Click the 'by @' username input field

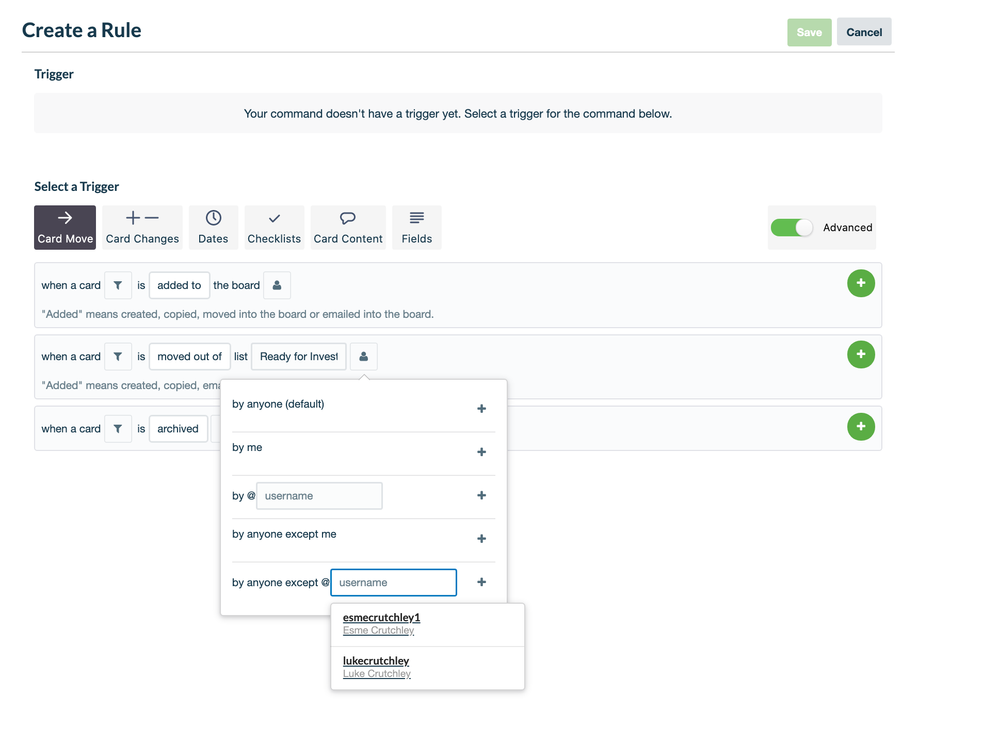click(319, 496)
